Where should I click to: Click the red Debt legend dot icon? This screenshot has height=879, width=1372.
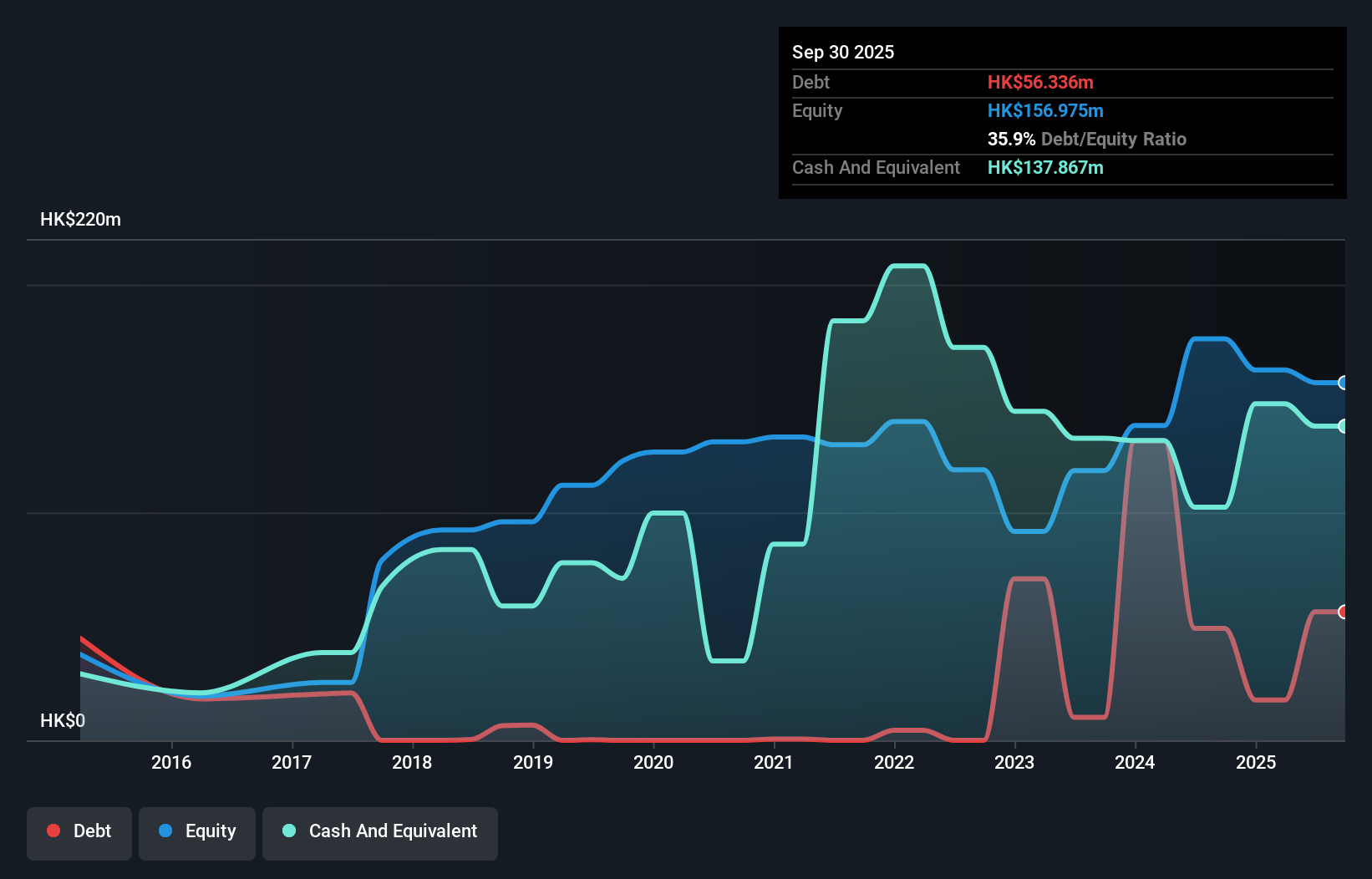(x=53, y=831)
